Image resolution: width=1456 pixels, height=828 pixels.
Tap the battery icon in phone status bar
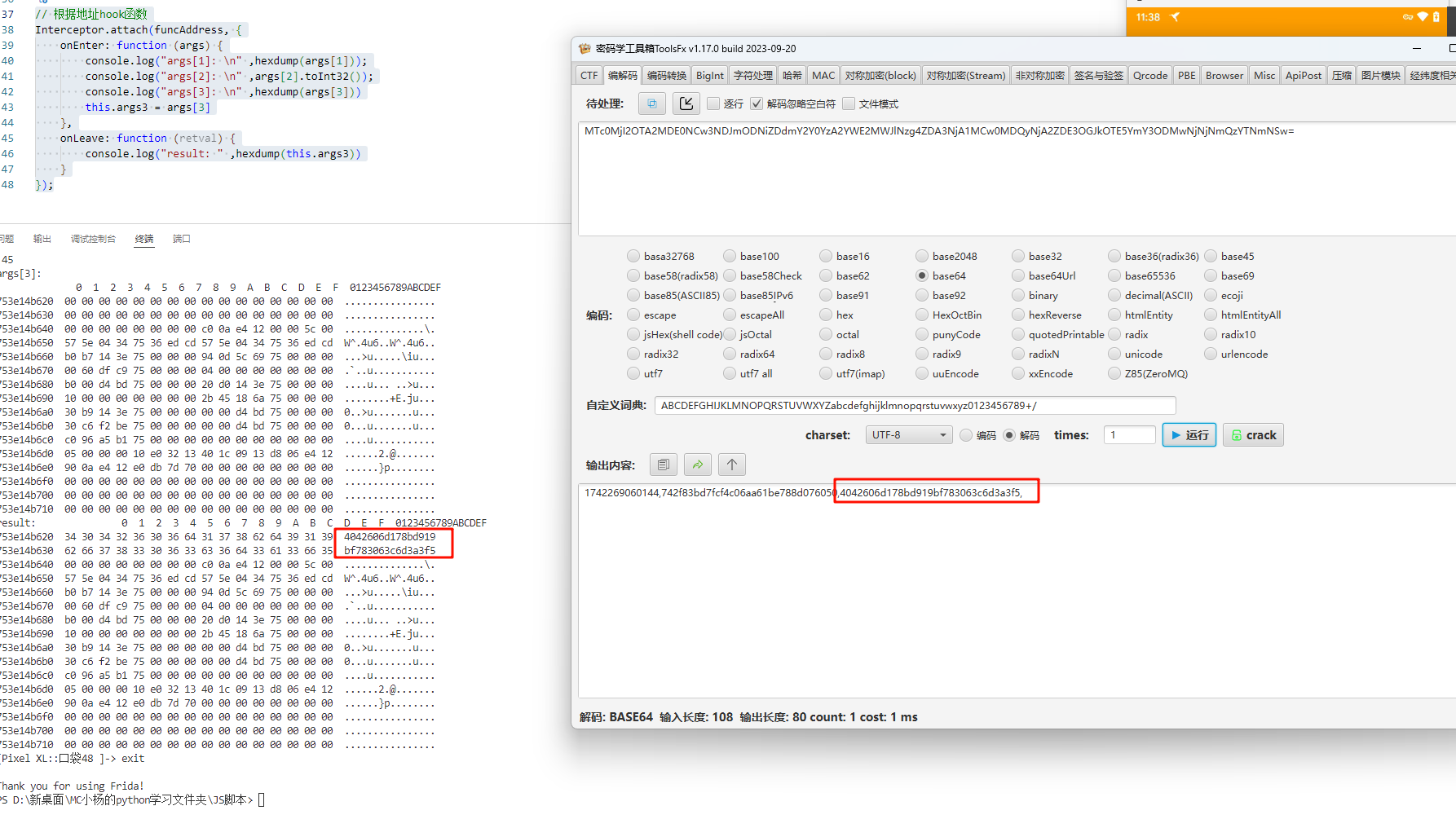click(x=1436, y=17)
